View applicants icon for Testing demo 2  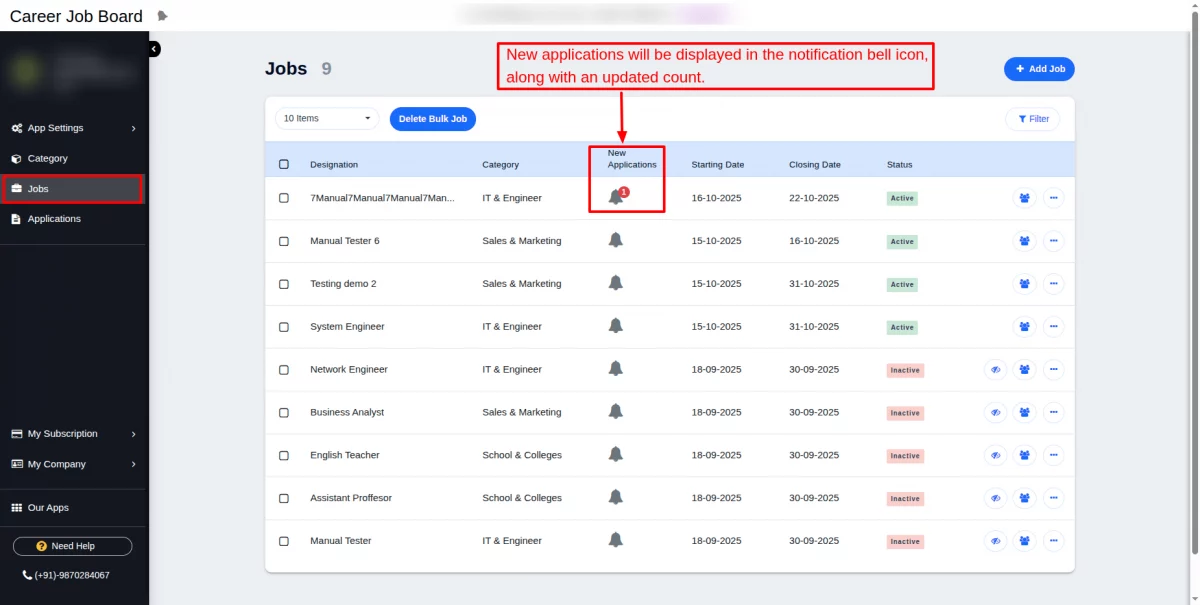pos(1024,284)
